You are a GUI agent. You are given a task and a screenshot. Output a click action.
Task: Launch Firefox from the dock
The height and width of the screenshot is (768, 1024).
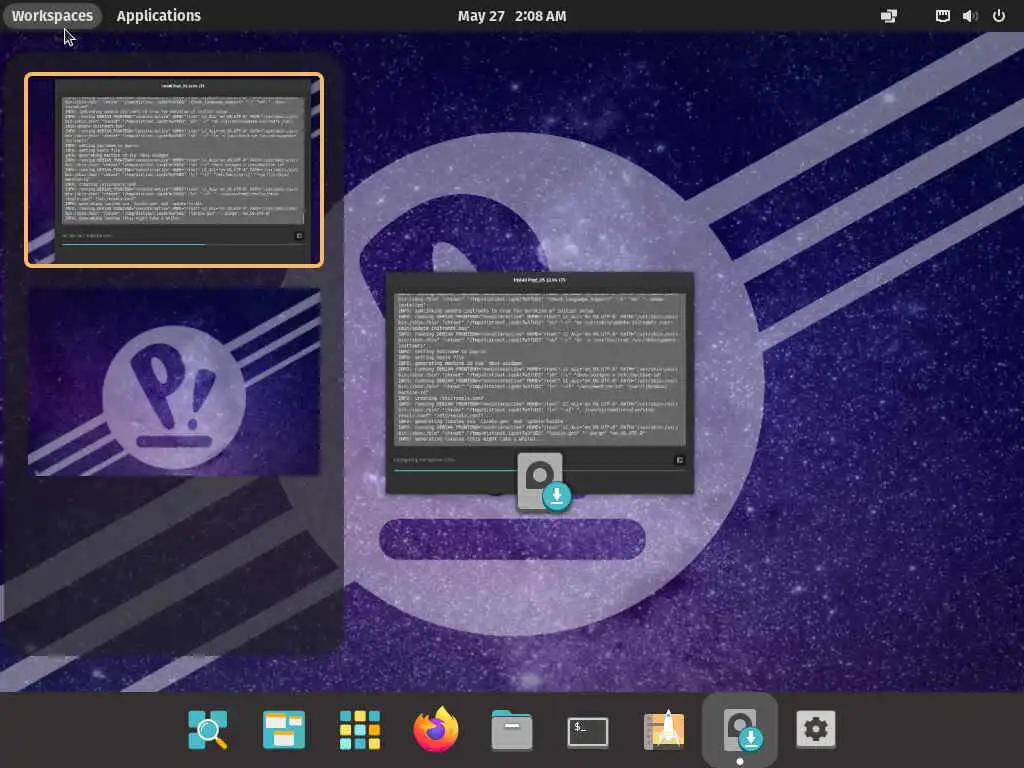pos(436,729)
